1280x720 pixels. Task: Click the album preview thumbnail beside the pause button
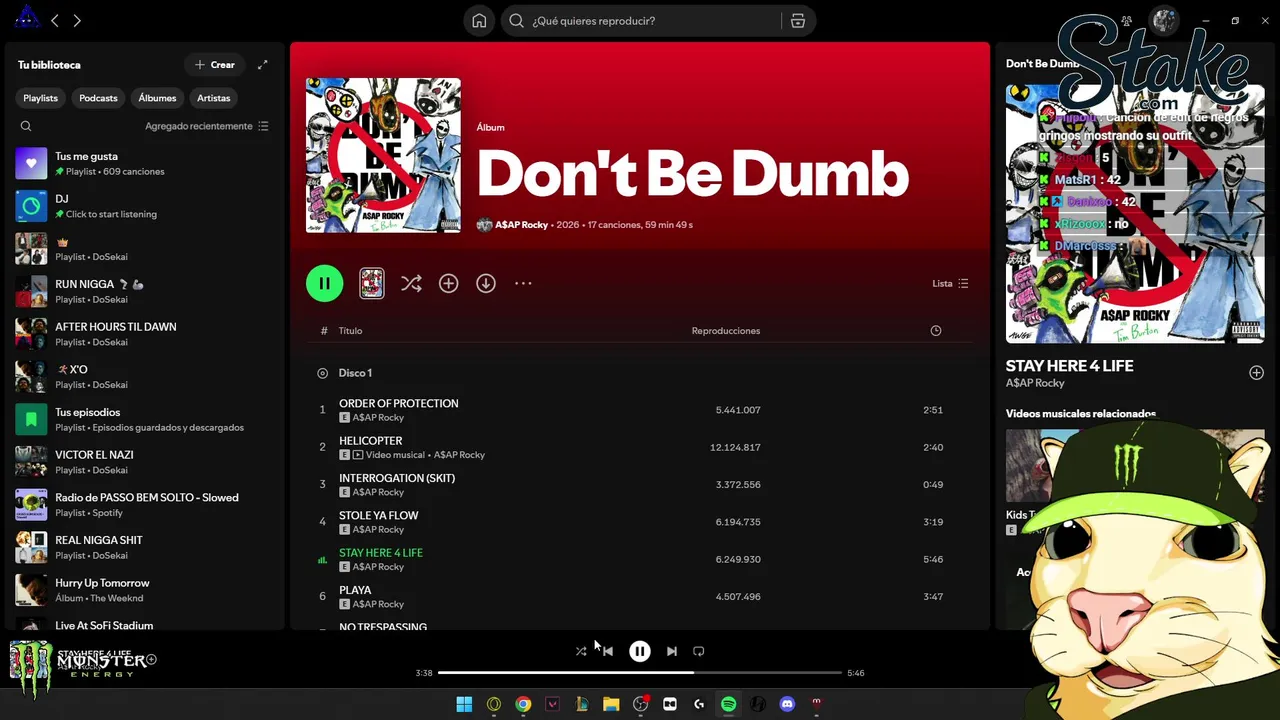(x=371, y=283)
